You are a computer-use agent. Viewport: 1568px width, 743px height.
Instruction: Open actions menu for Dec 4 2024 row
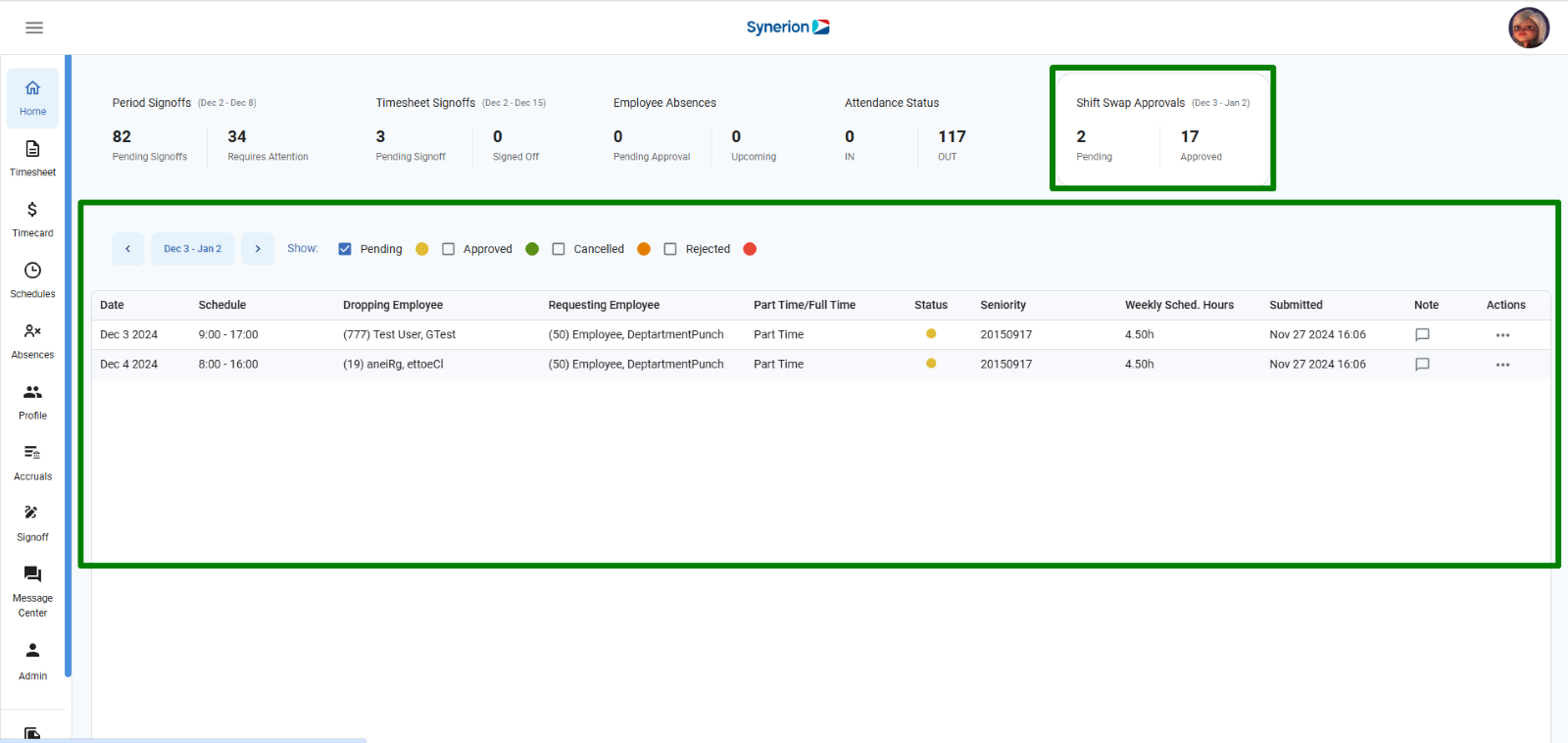(1502, 365)
